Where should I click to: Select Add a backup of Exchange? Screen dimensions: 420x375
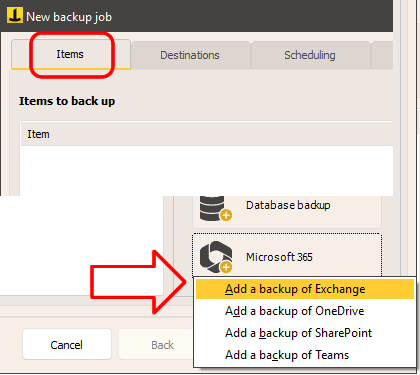point(305,289)
